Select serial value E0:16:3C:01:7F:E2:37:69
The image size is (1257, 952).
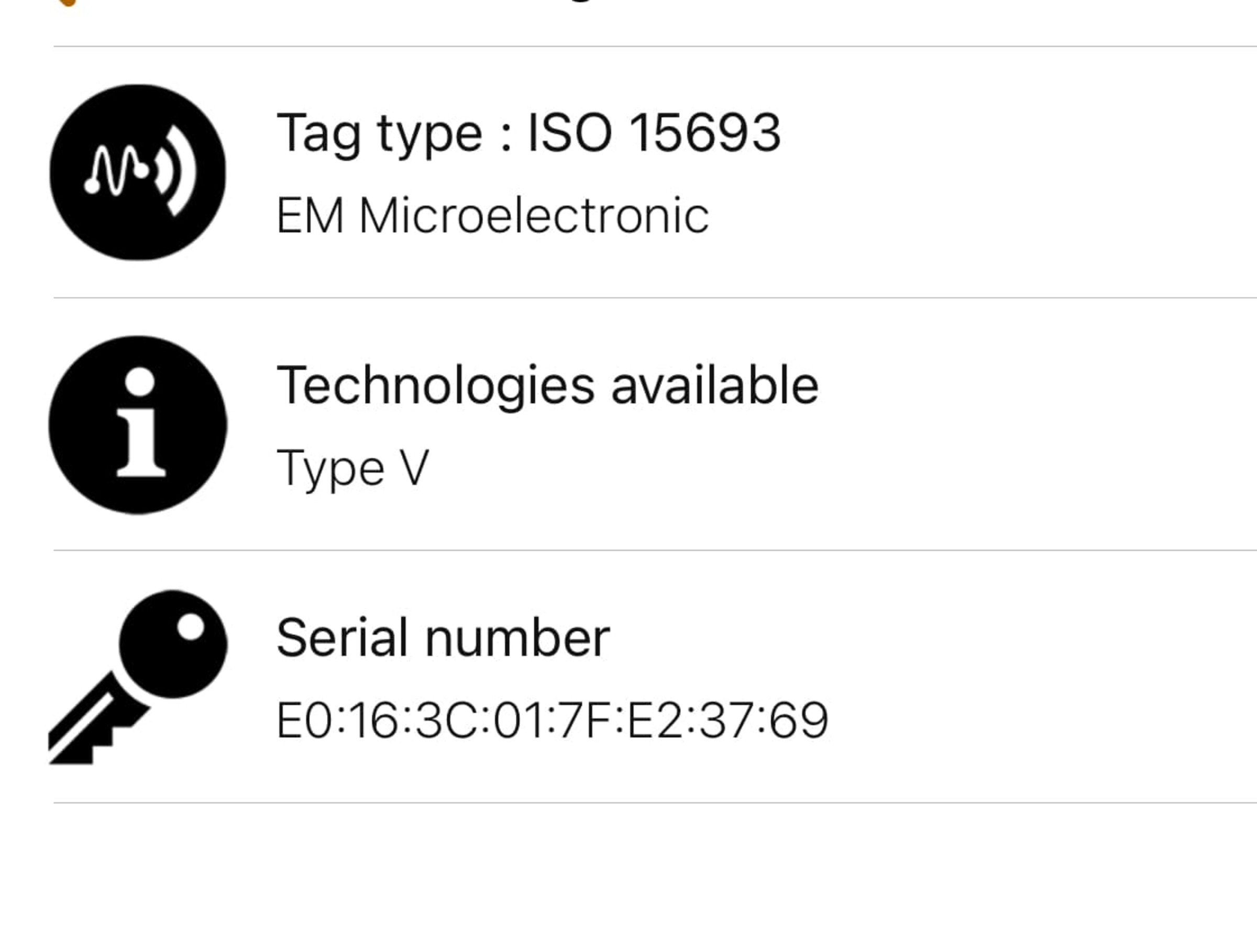click(553, 720)
